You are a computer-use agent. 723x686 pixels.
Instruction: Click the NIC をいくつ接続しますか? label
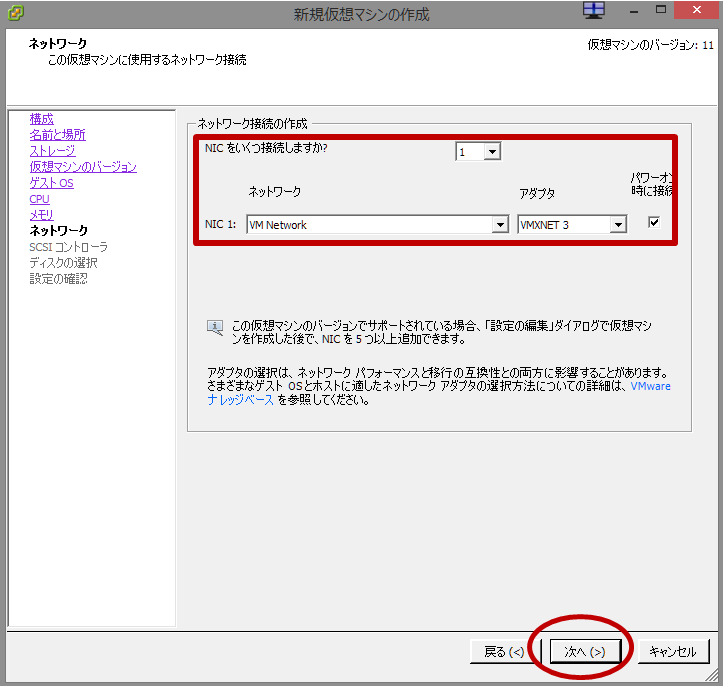(266, 148)
